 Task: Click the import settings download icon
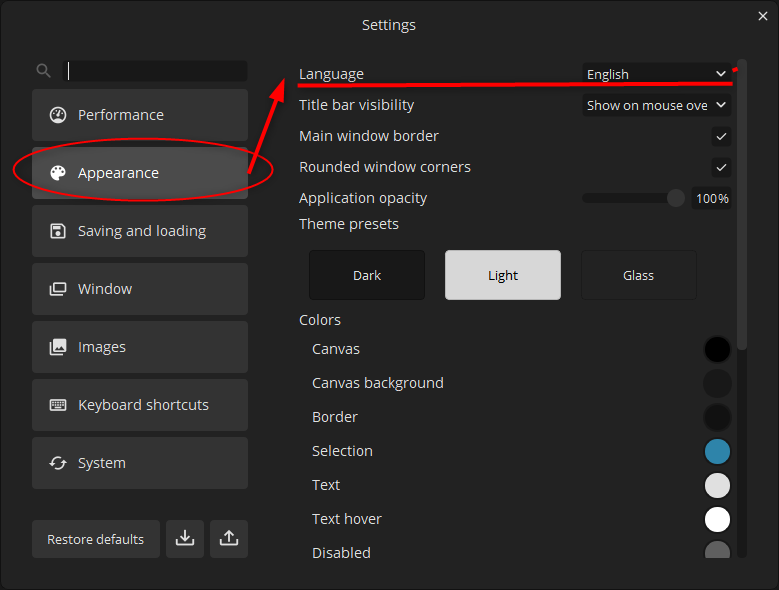[185, 538]
